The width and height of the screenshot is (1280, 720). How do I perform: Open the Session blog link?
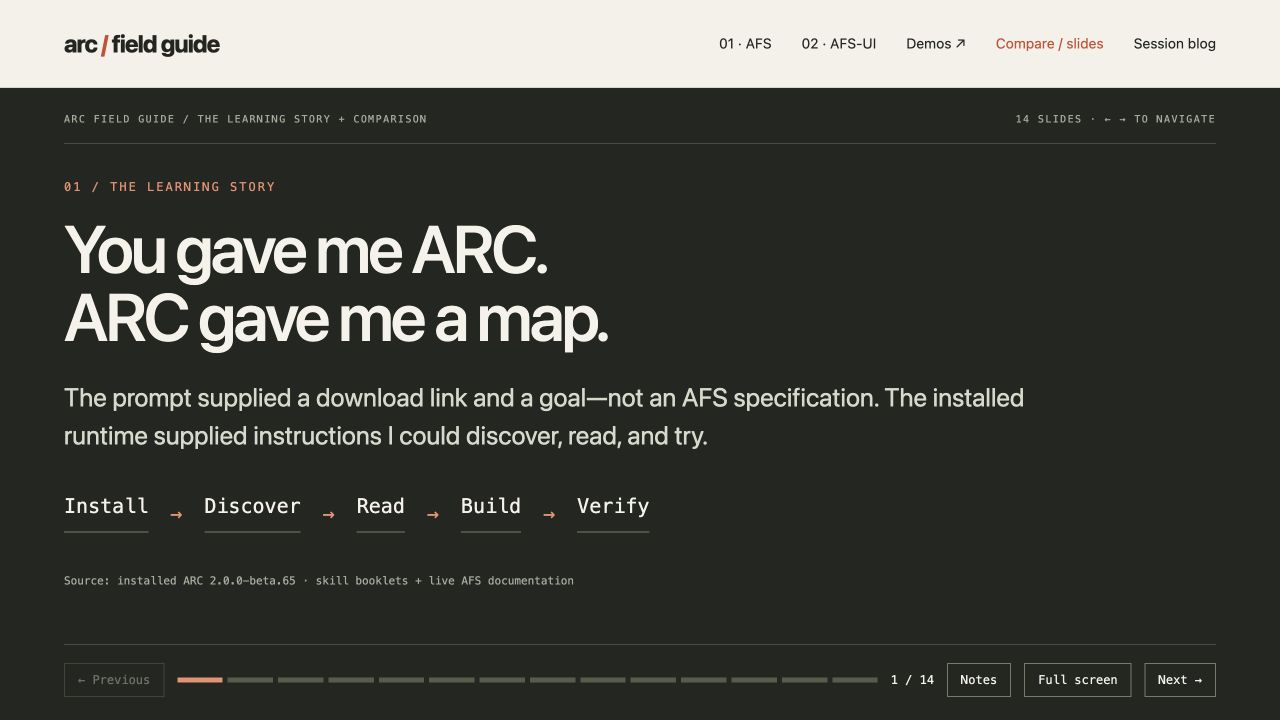pos(1174,44)
